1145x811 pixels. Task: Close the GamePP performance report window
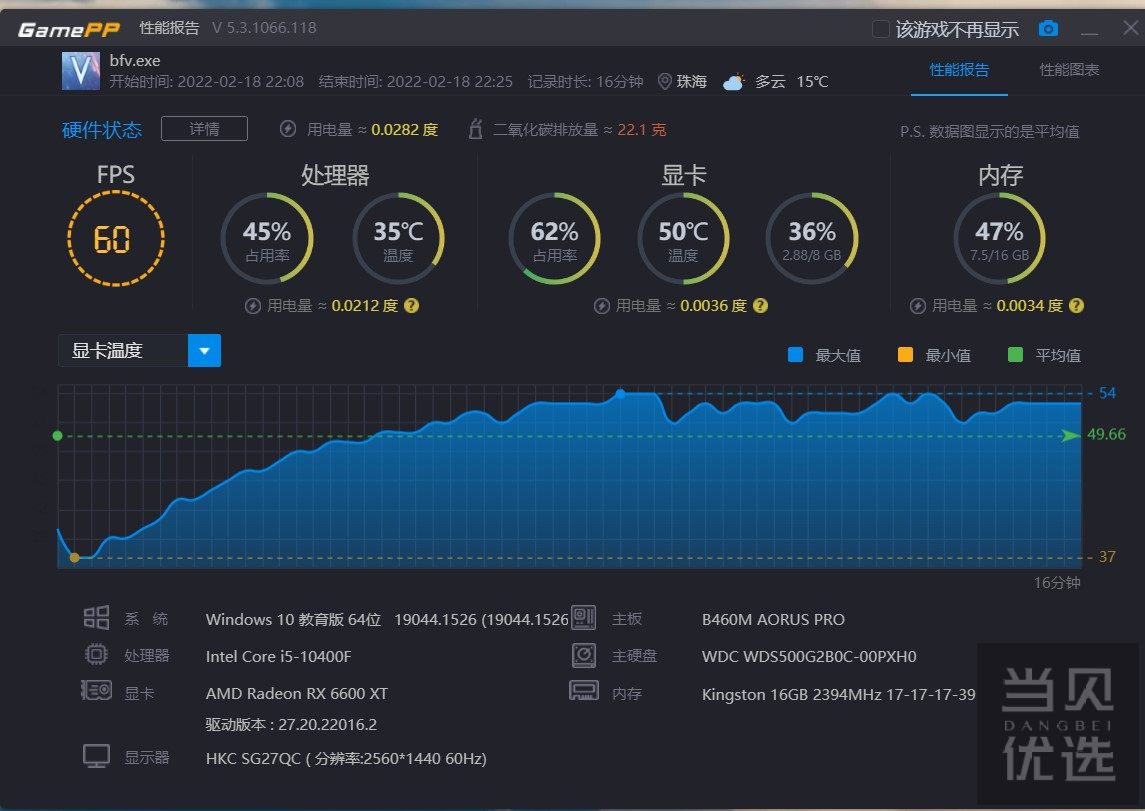1130,28
